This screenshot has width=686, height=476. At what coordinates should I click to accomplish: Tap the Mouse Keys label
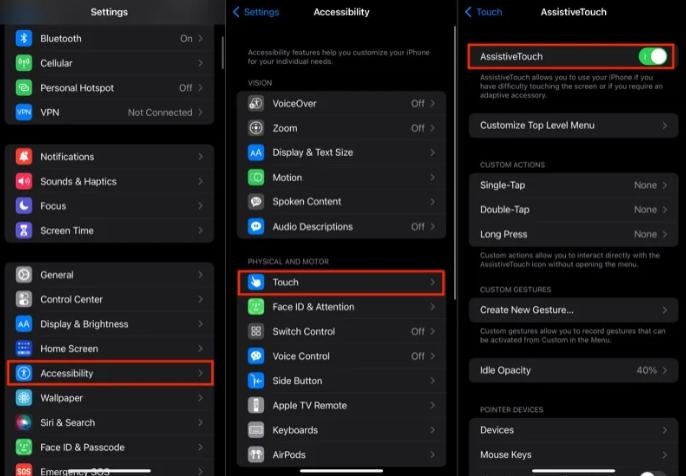point(506,455)
